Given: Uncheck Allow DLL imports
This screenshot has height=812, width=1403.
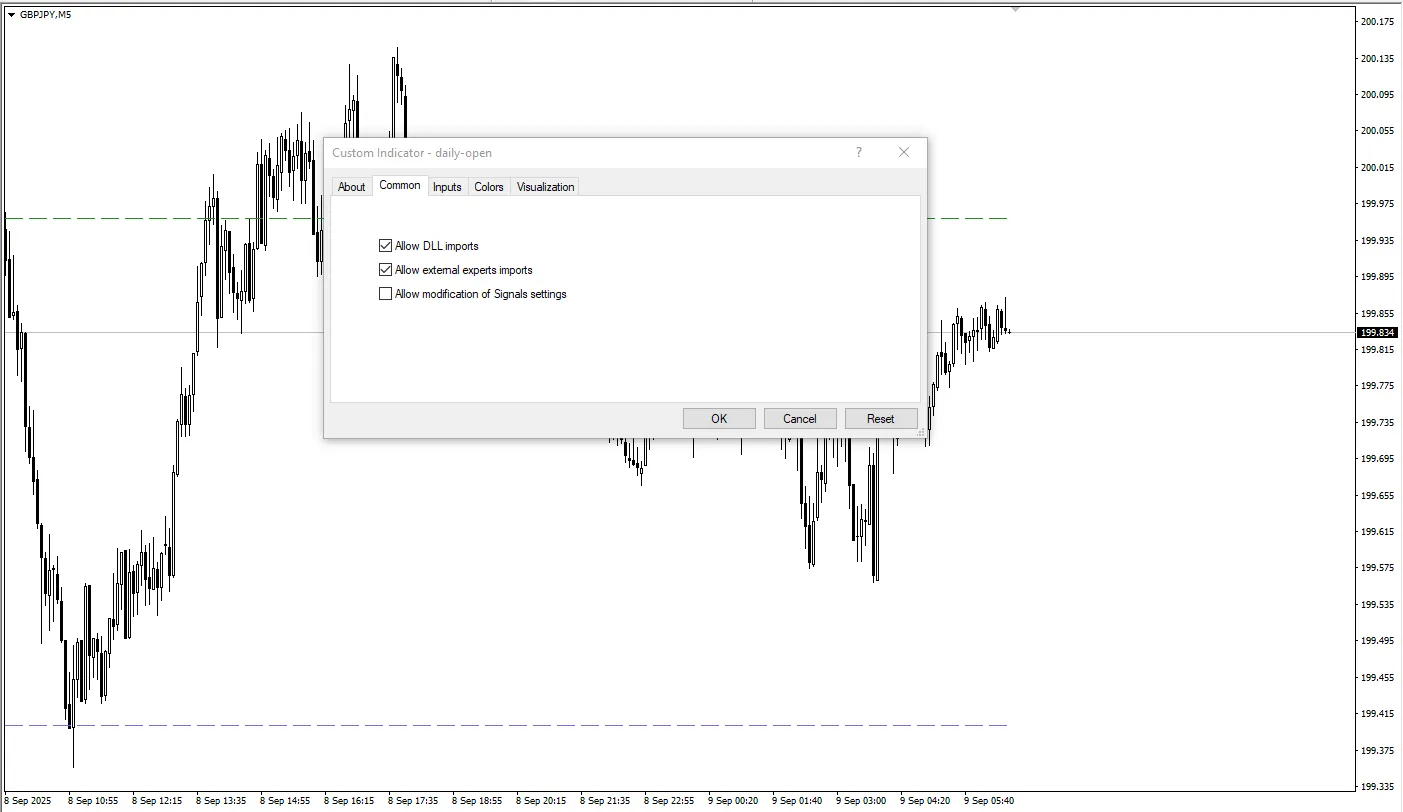Looking at the screenshot, I should (x=385, y=246).
